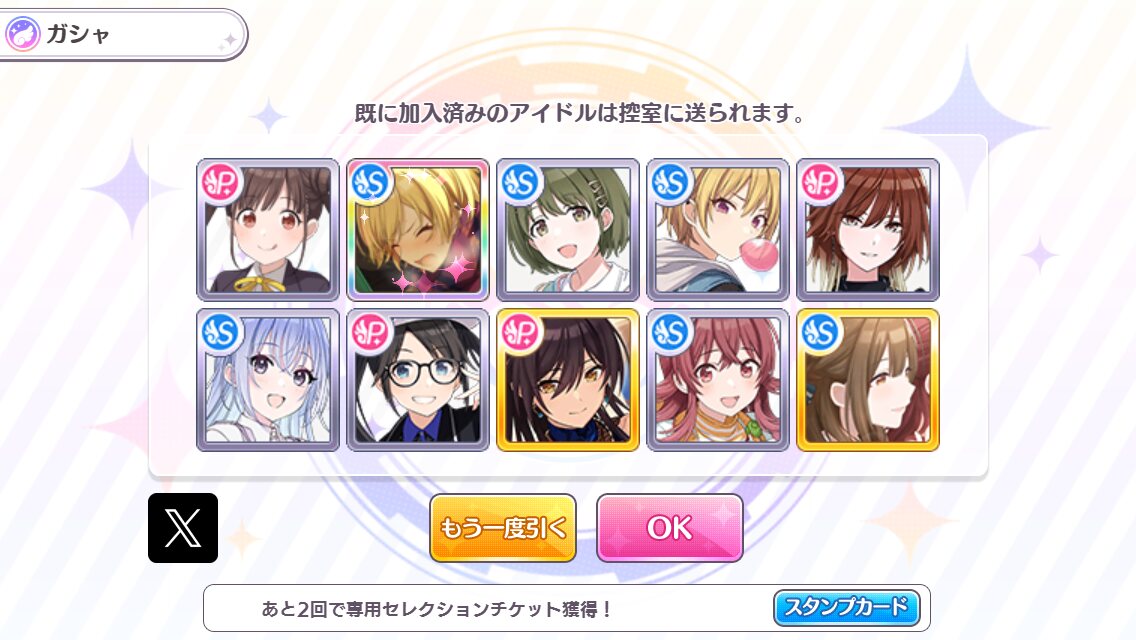
Task: Select the light-blue-haired idol card
Action: [268, 380]
